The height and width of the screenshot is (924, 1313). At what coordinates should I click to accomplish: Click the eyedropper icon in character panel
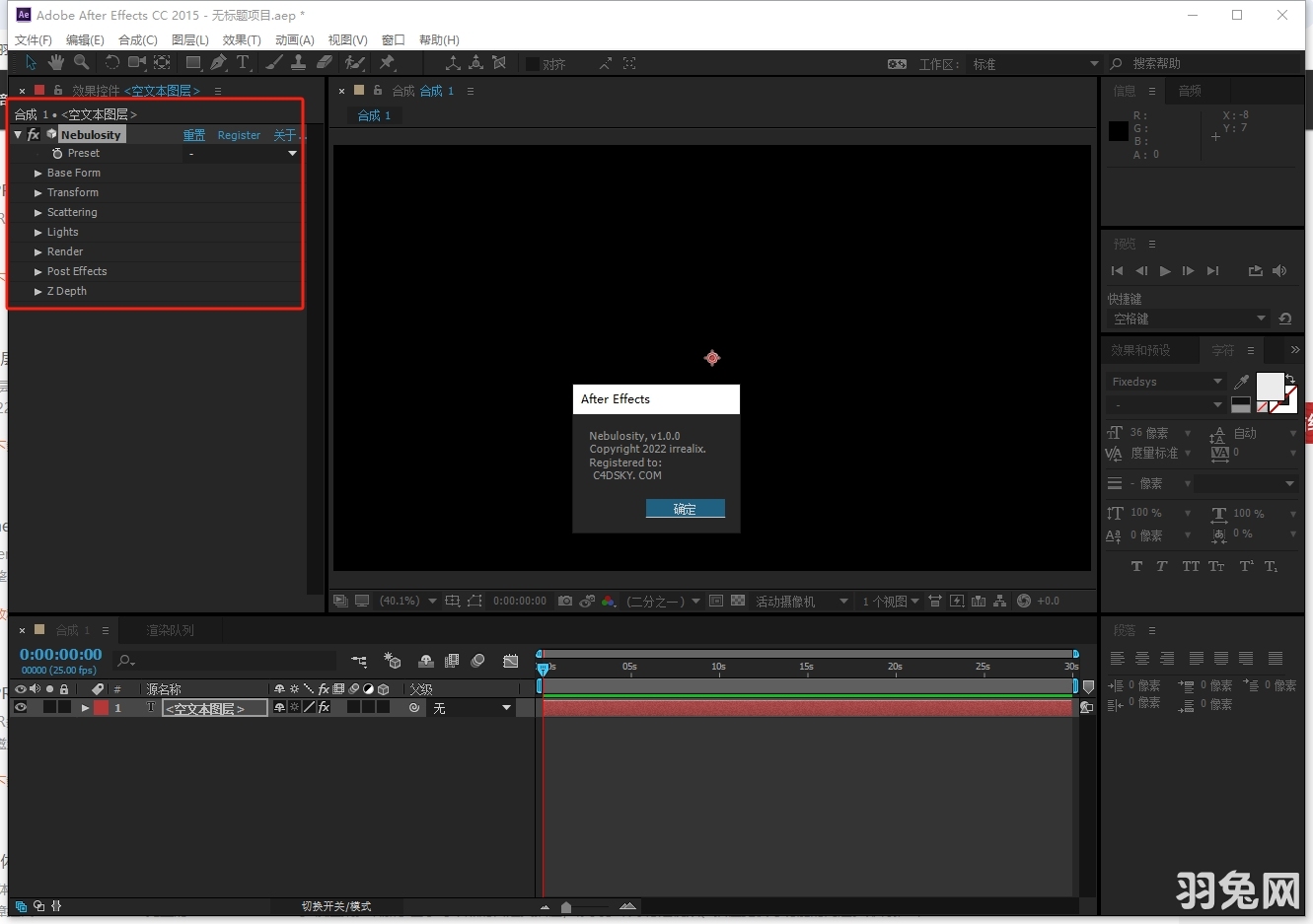point(1241,382)
